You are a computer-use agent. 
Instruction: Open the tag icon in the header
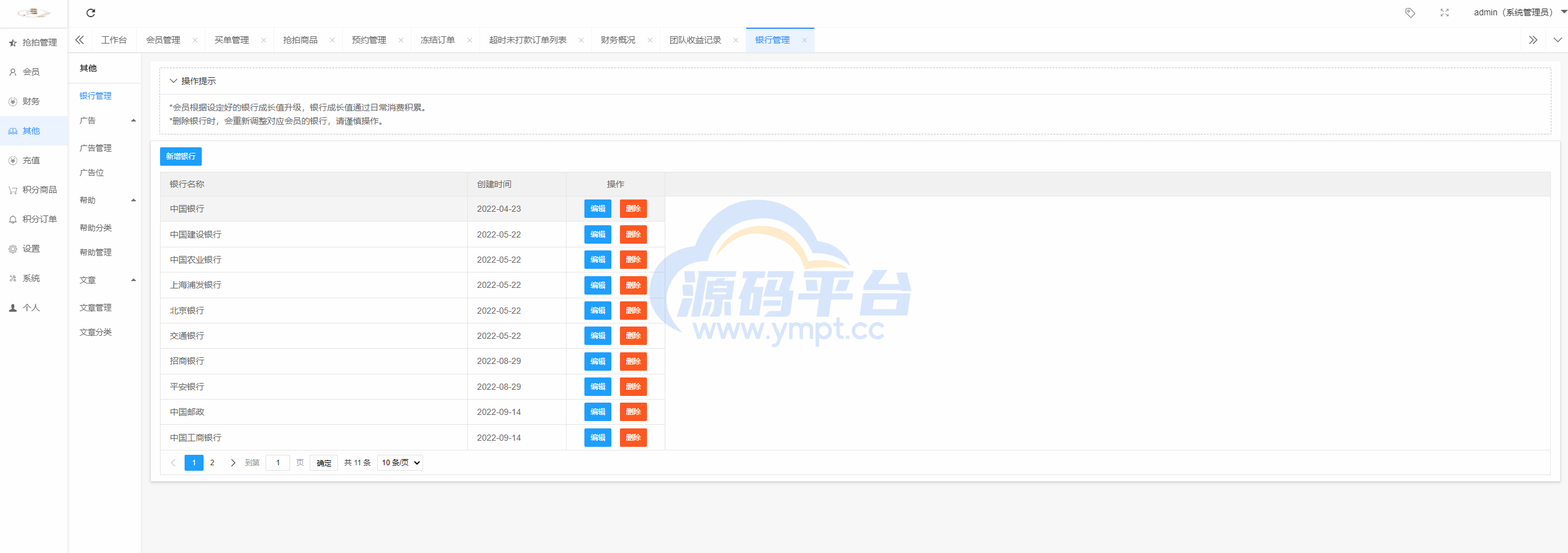(x=1410, y=13)
